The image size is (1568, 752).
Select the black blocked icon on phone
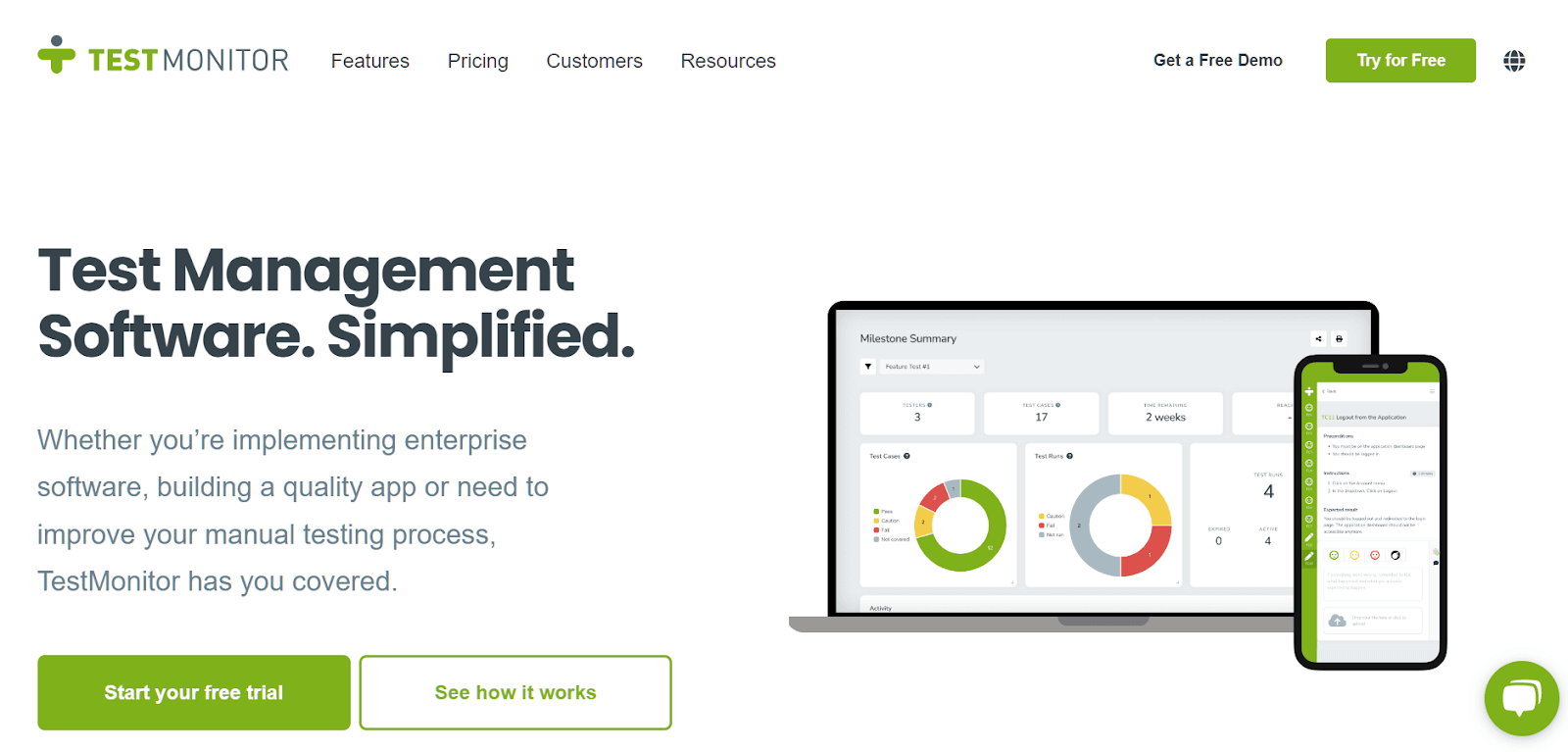click(x=1396, y=555)
